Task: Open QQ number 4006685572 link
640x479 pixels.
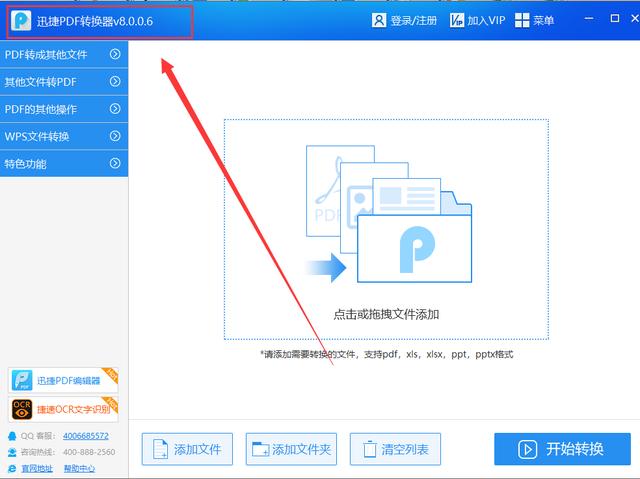Action: click(x=86, y=436)
